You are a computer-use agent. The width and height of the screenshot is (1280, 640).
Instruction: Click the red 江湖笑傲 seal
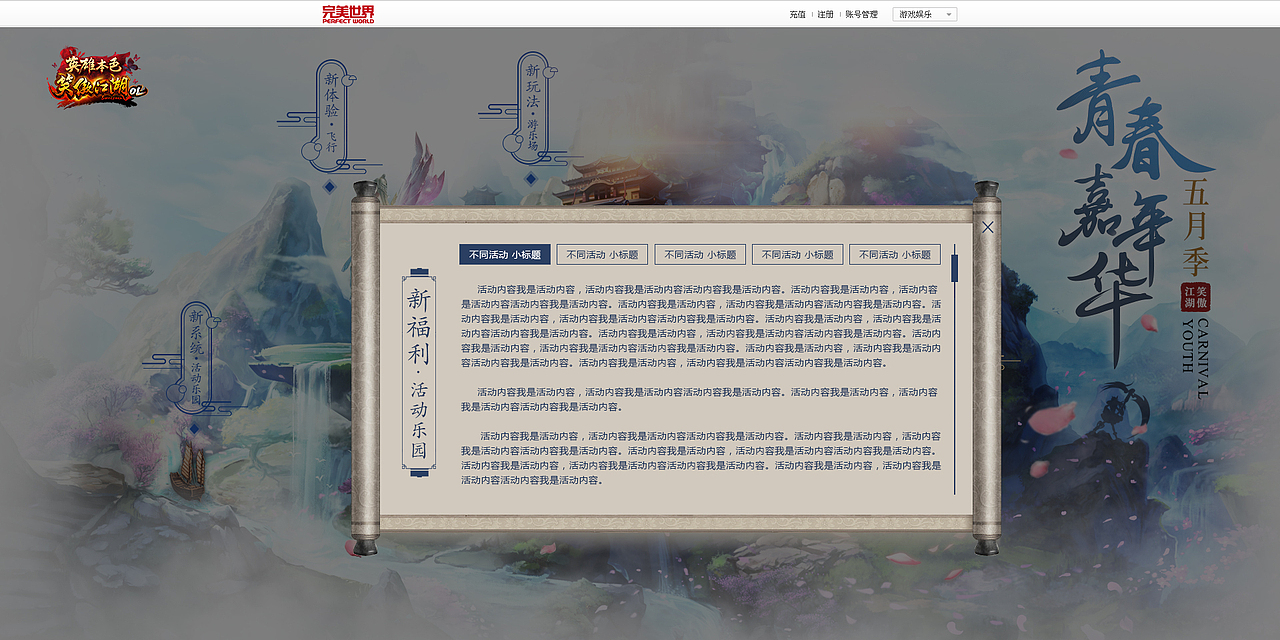pos(1195,297)
